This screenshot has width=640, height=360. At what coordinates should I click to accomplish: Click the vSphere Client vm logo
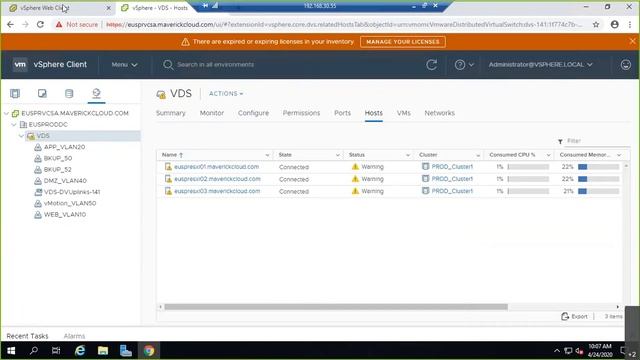click(20, 64)
